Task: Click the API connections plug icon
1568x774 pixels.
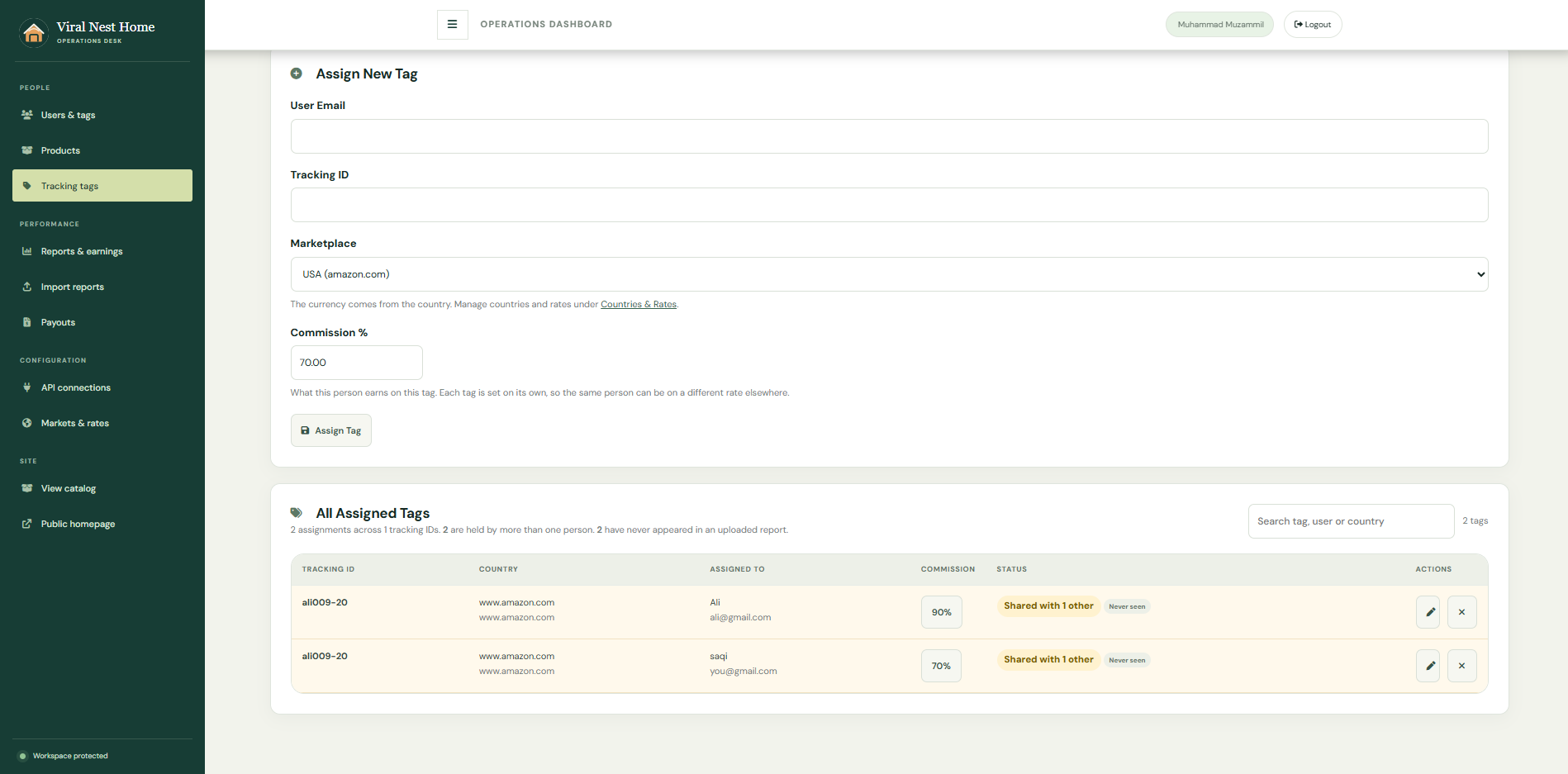Action: click(27, 387)
